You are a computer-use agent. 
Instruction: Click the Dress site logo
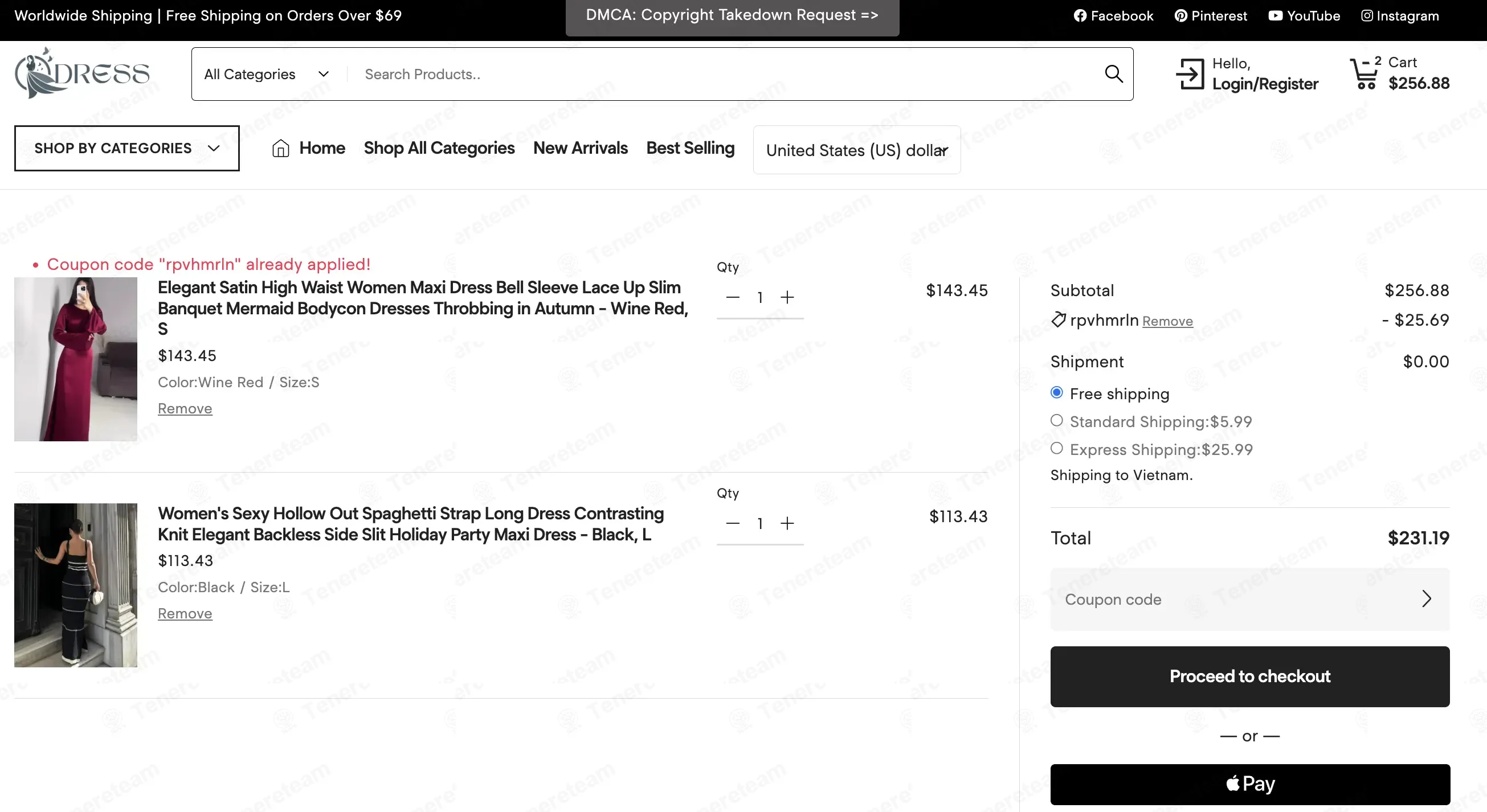pos(82,73)
